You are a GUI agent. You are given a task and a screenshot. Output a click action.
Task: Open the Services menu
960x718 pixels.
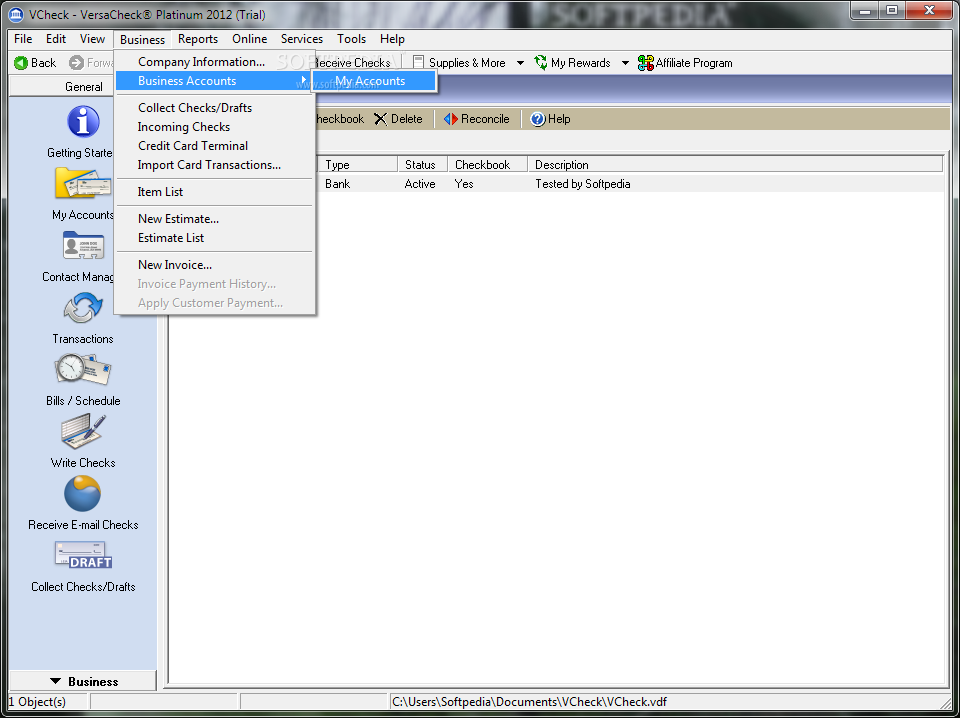pos(302,39)
